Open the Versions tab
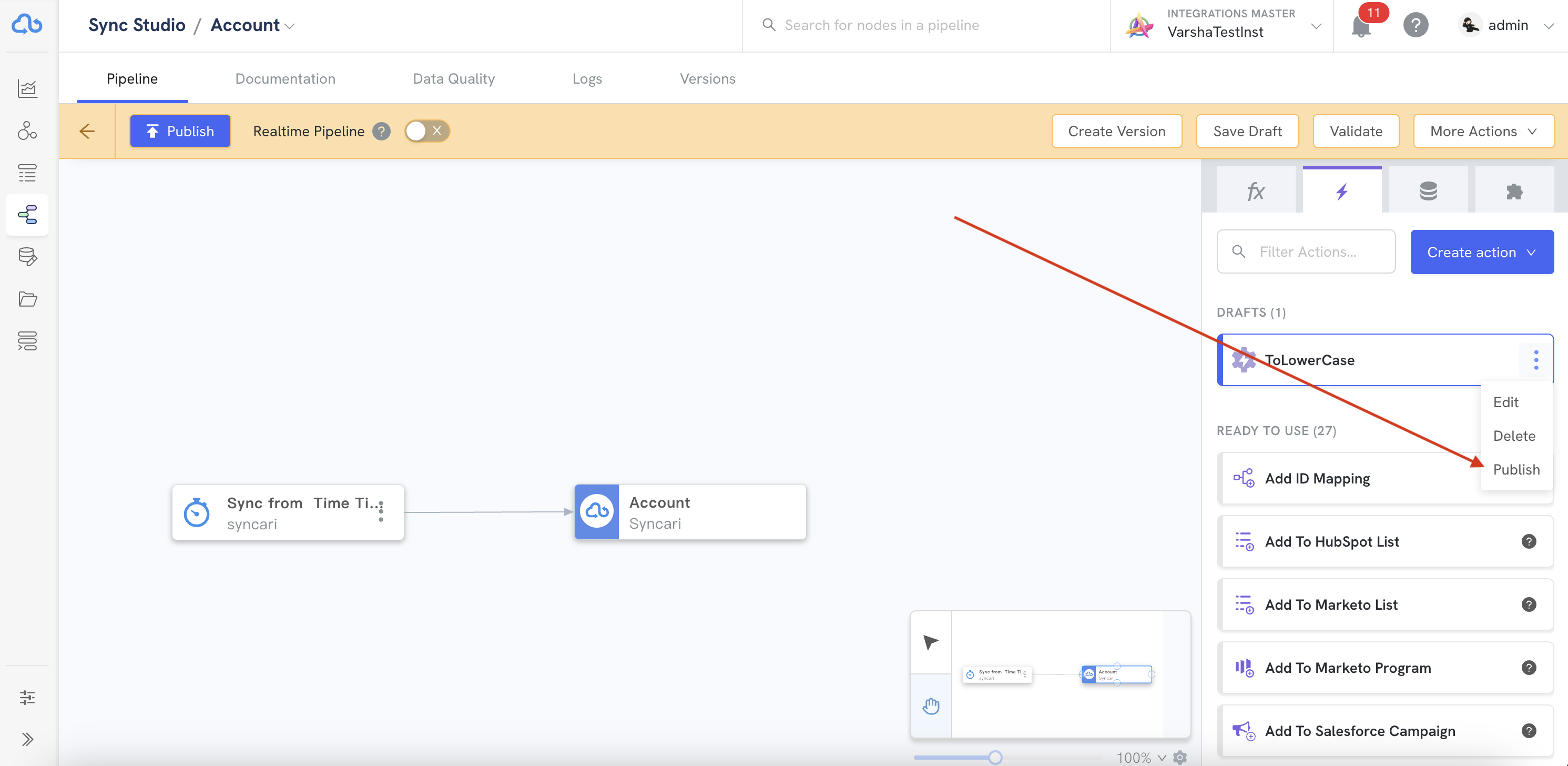 coord(708,78)
